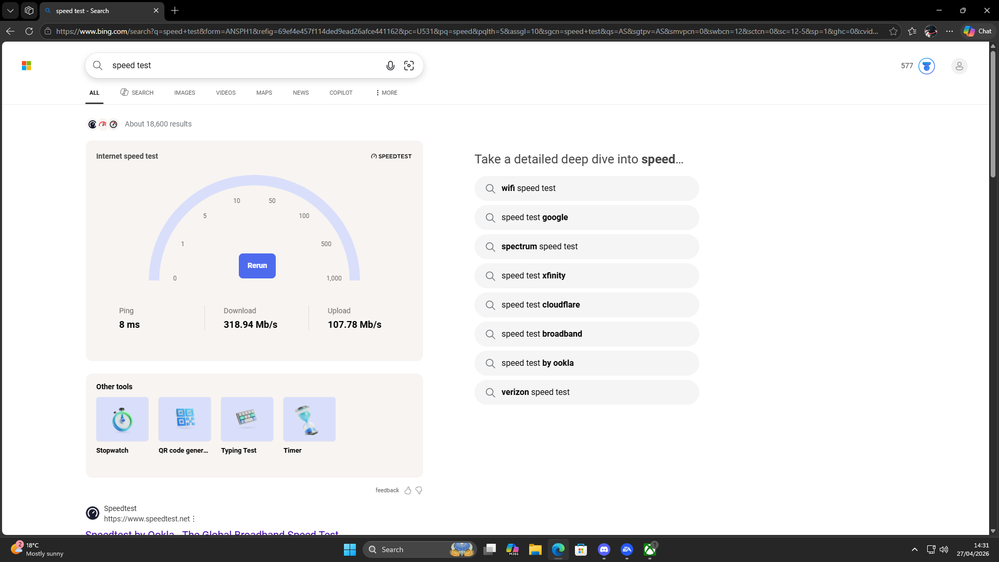
Task: Open Edge settings and more menu
Action: tap(949, 31)
